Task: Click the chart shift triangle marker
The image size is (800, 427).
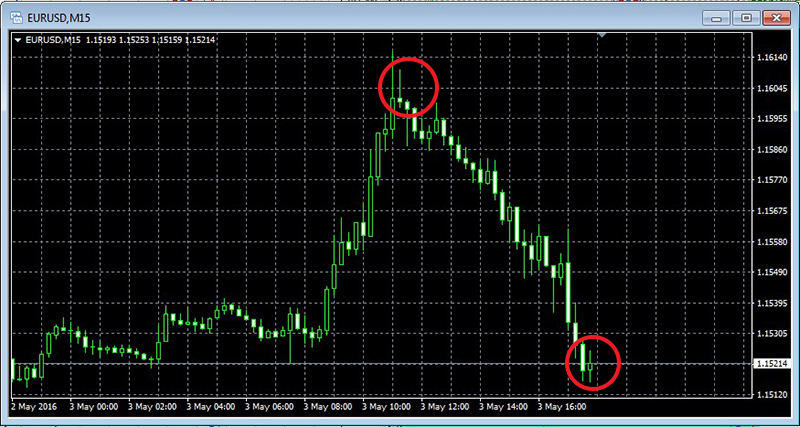Action: click(x=603, y=35)
